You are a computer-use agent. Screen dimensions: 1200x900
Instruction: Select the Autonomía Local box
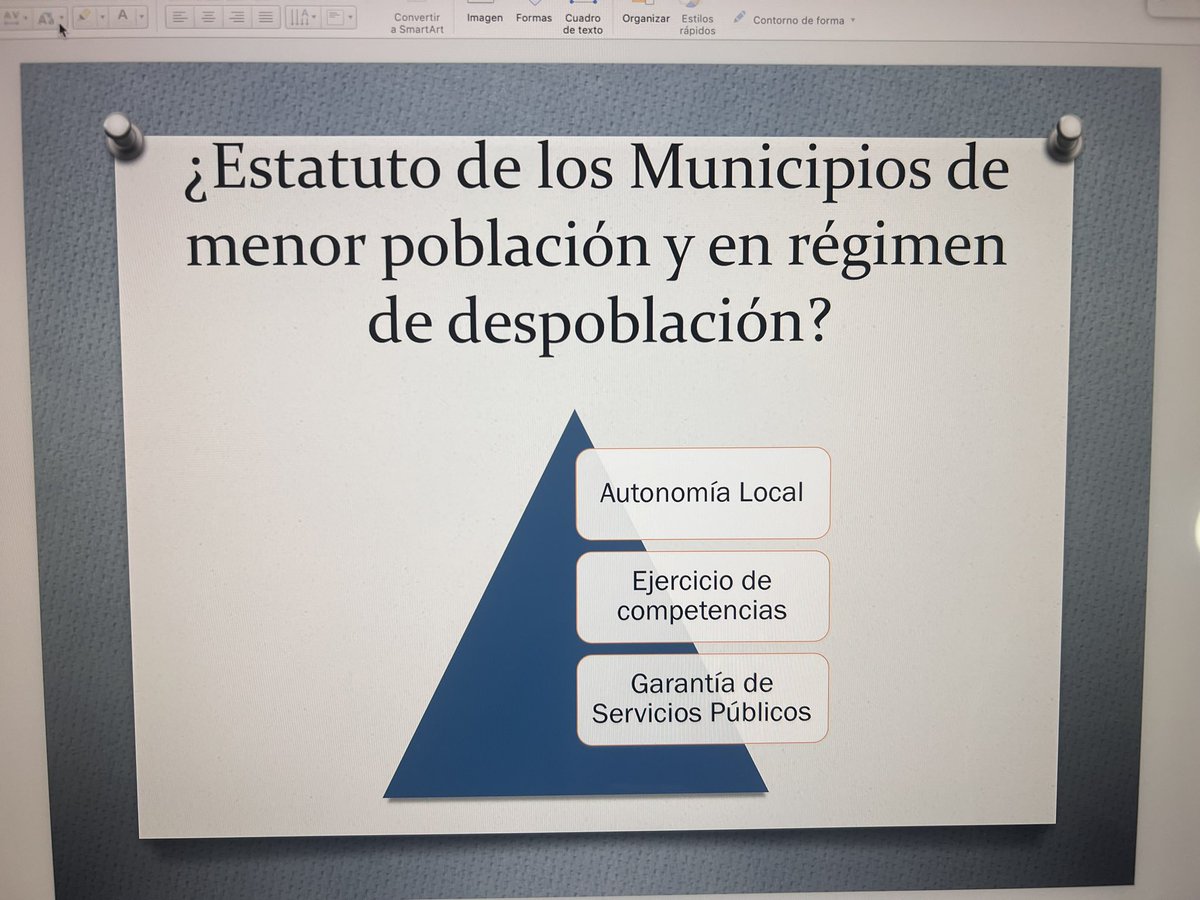click(703, 493)
